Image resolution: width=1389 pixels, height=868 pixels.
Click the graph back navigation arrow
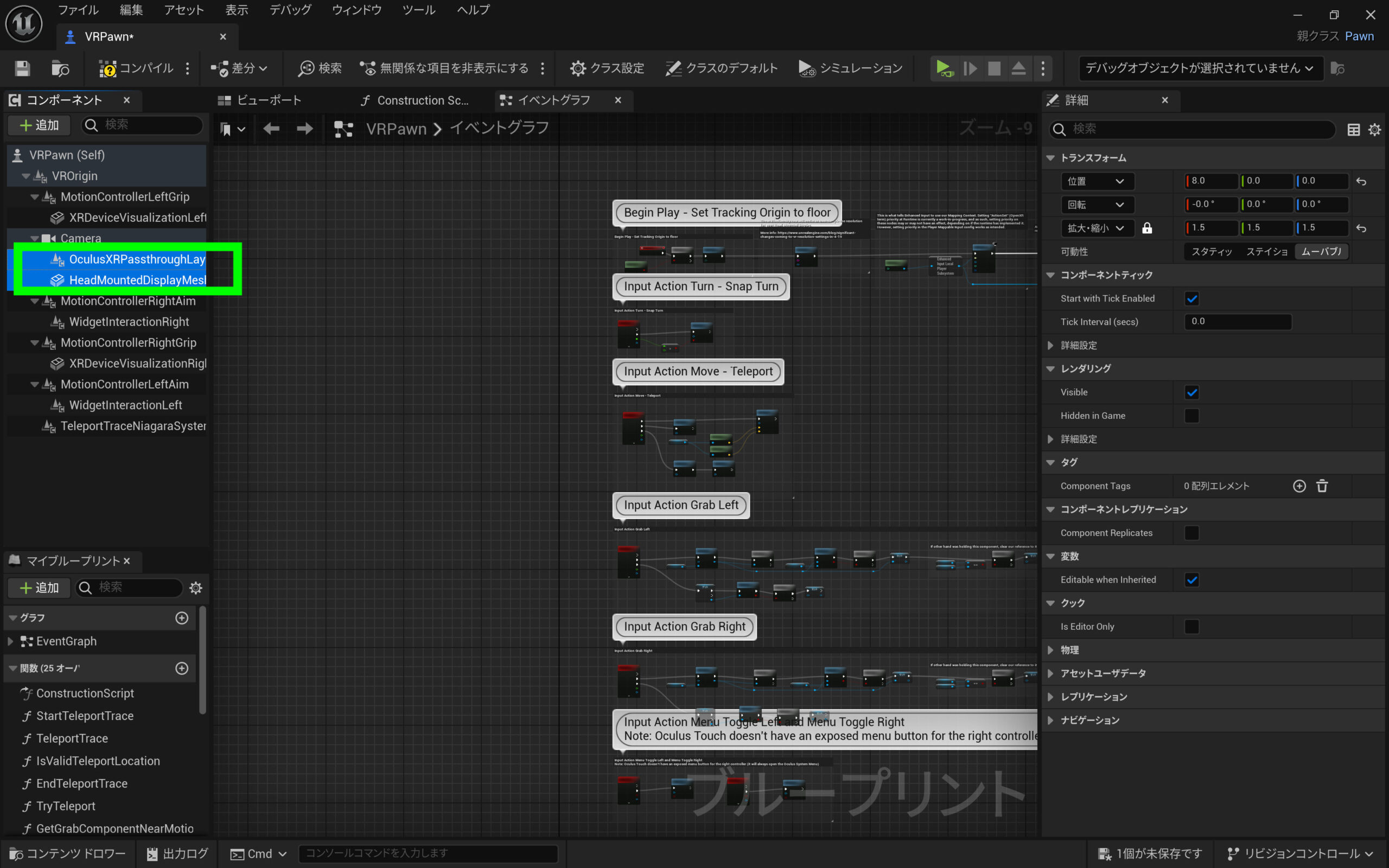[x=271, y=129]
